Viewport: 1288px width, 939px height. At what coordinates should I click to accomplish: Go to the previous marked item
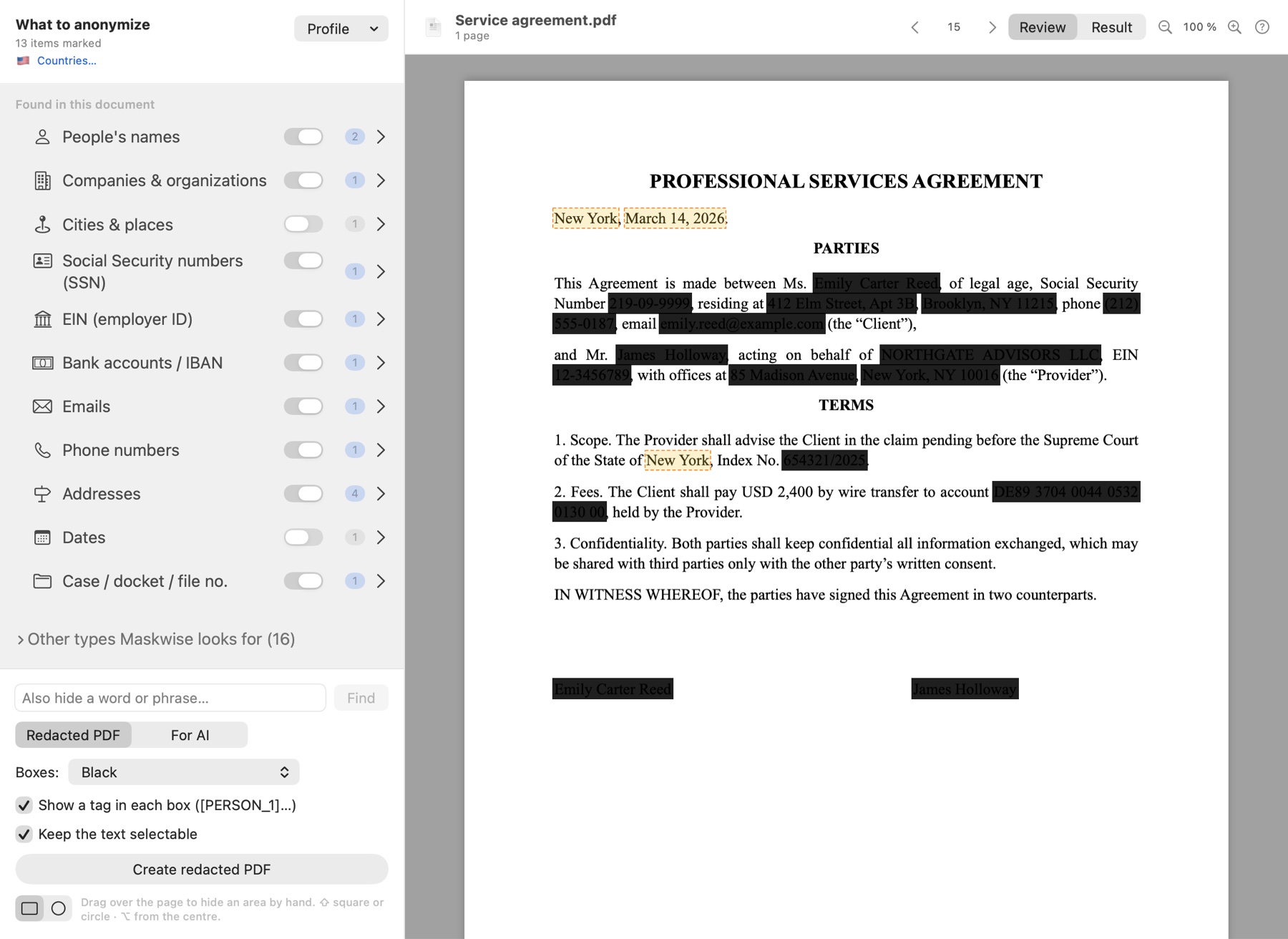click(914, 27)
